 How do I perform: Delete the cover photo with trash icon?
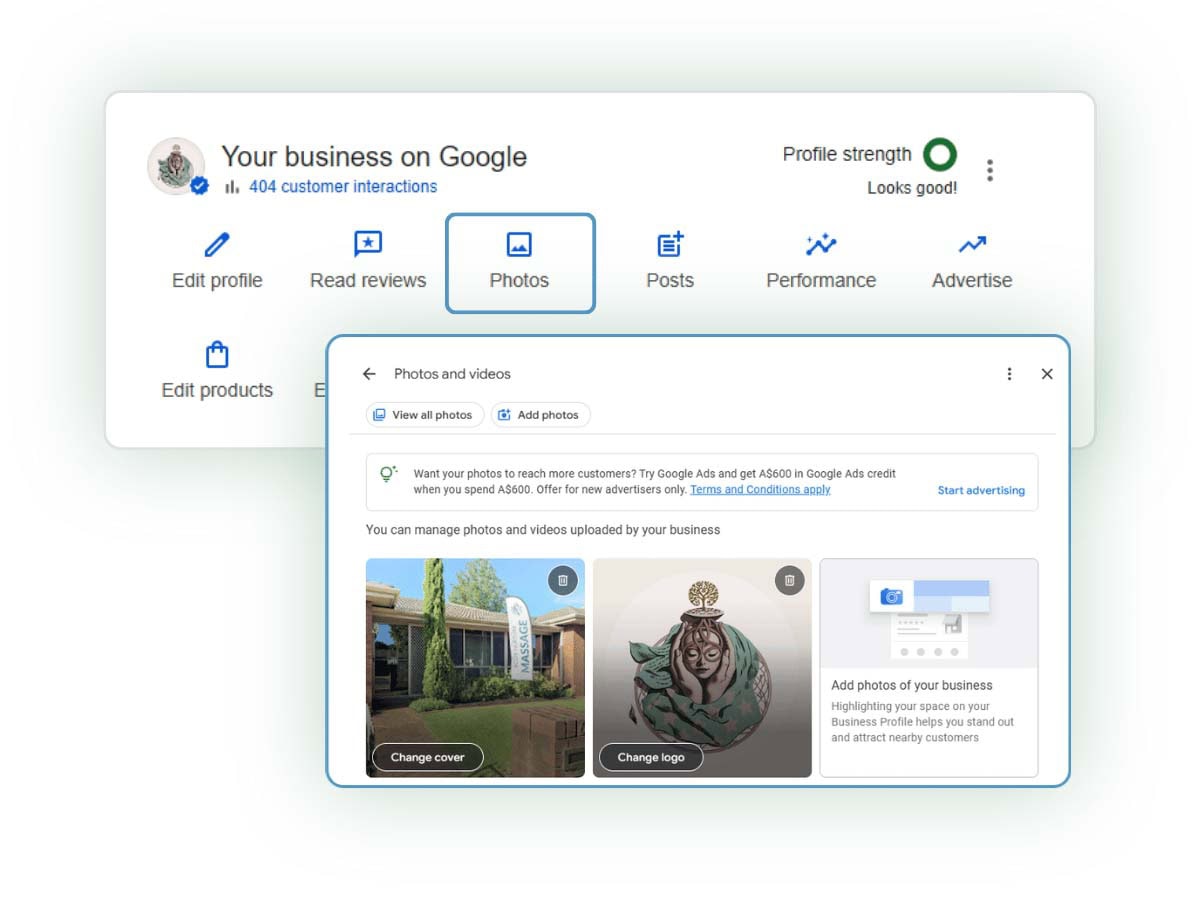pyautogui.click(x=563, y=580)
